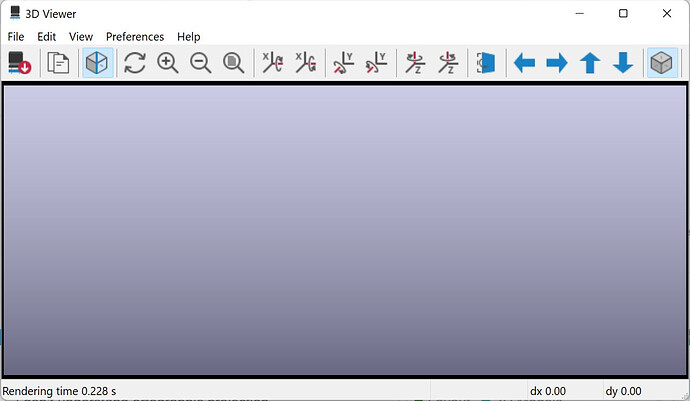Open the File menu
The width and height of the screenshot is (690, 401).
click(16, 37)
